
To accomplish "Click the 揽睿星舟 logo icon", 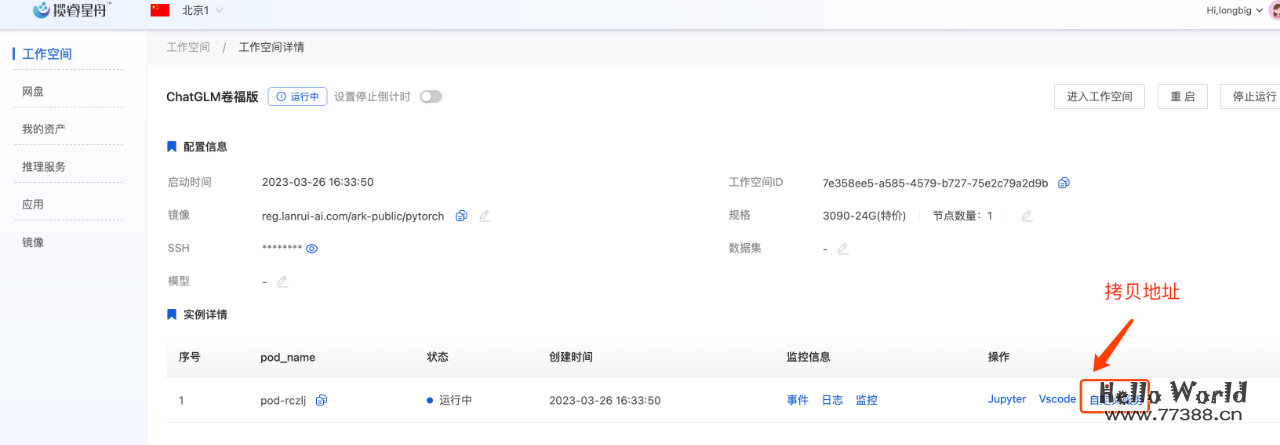I will click(41, 10).
